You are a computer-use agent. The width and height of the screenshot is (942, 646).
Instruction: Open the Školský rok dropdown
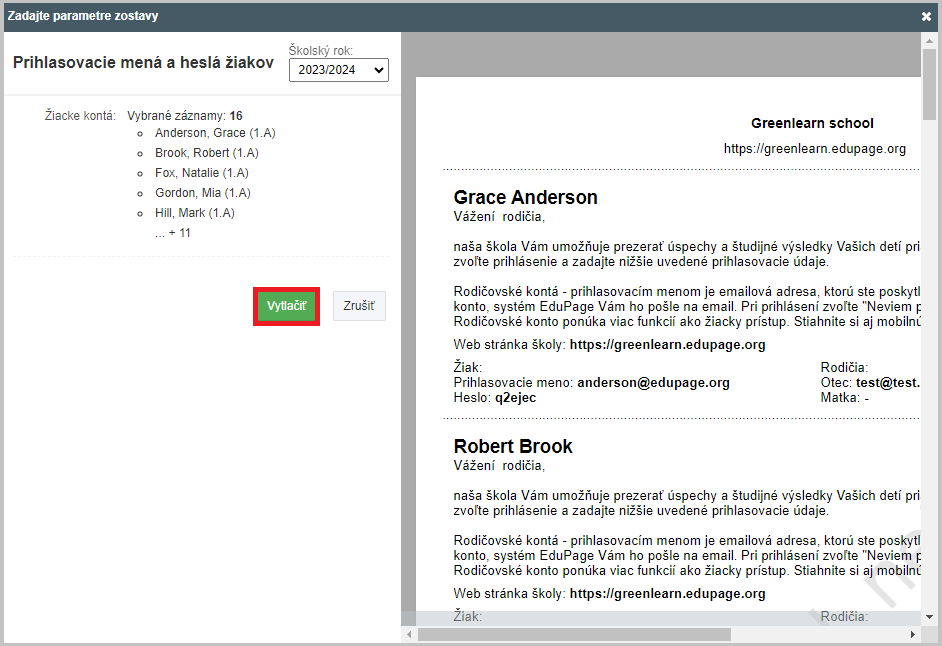point(338,70)
